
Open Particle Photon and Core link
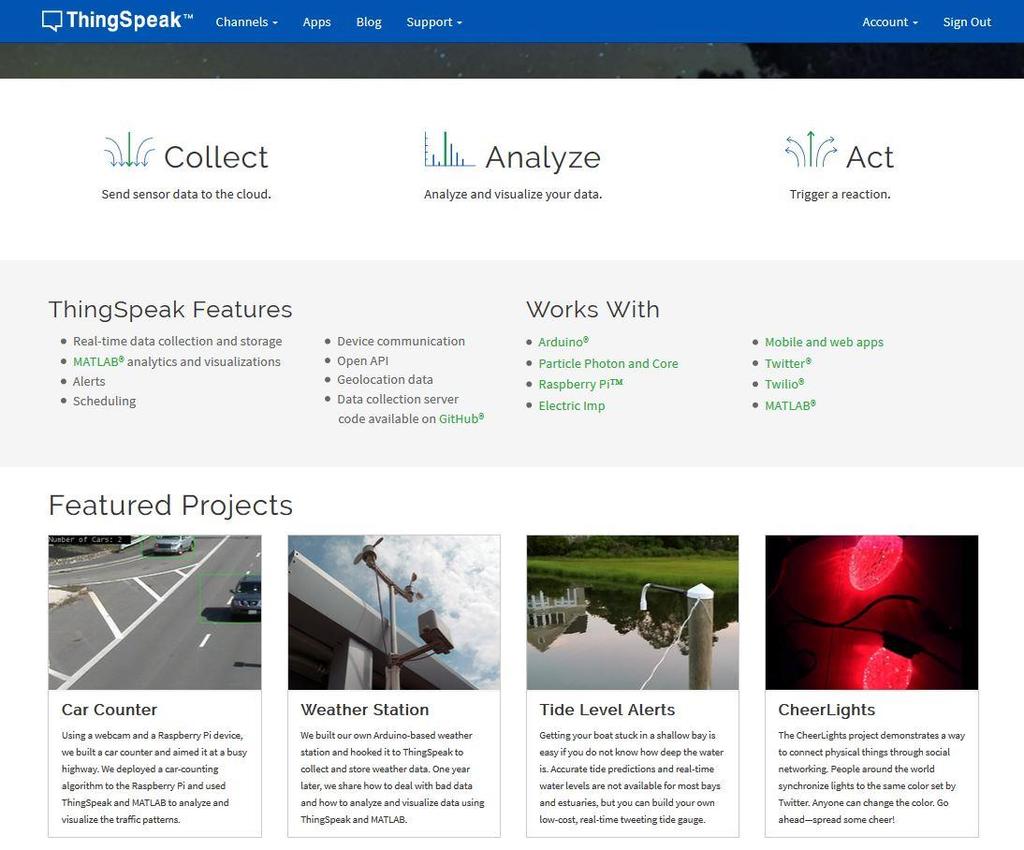point(608,363)
